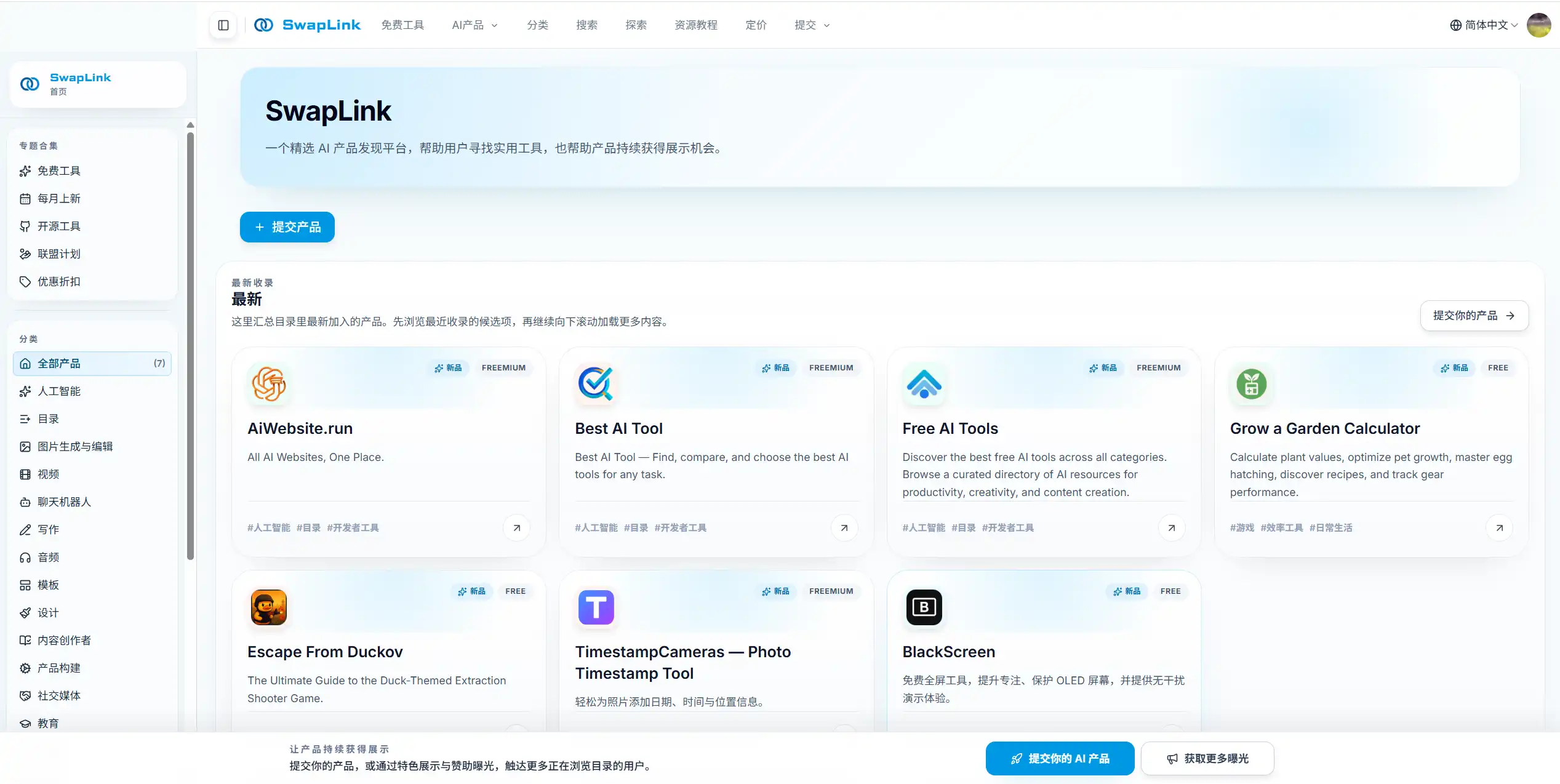Viewport: 1560px width, 784px height.
Task: Click BlackScreen app icon
Action: [924, 607]
